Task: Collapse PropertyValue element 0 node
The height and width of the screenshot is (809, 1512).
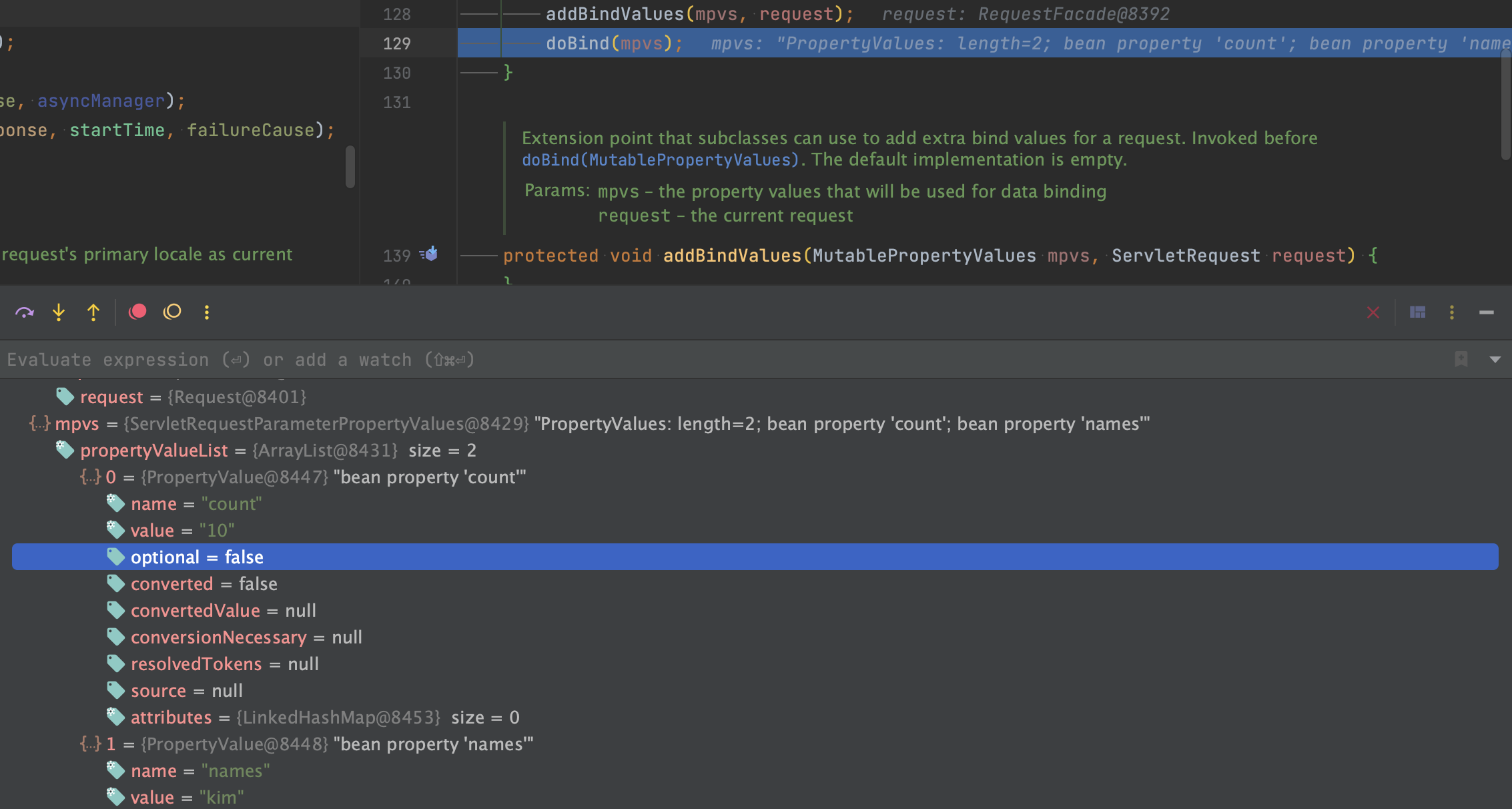Action: 90,477
